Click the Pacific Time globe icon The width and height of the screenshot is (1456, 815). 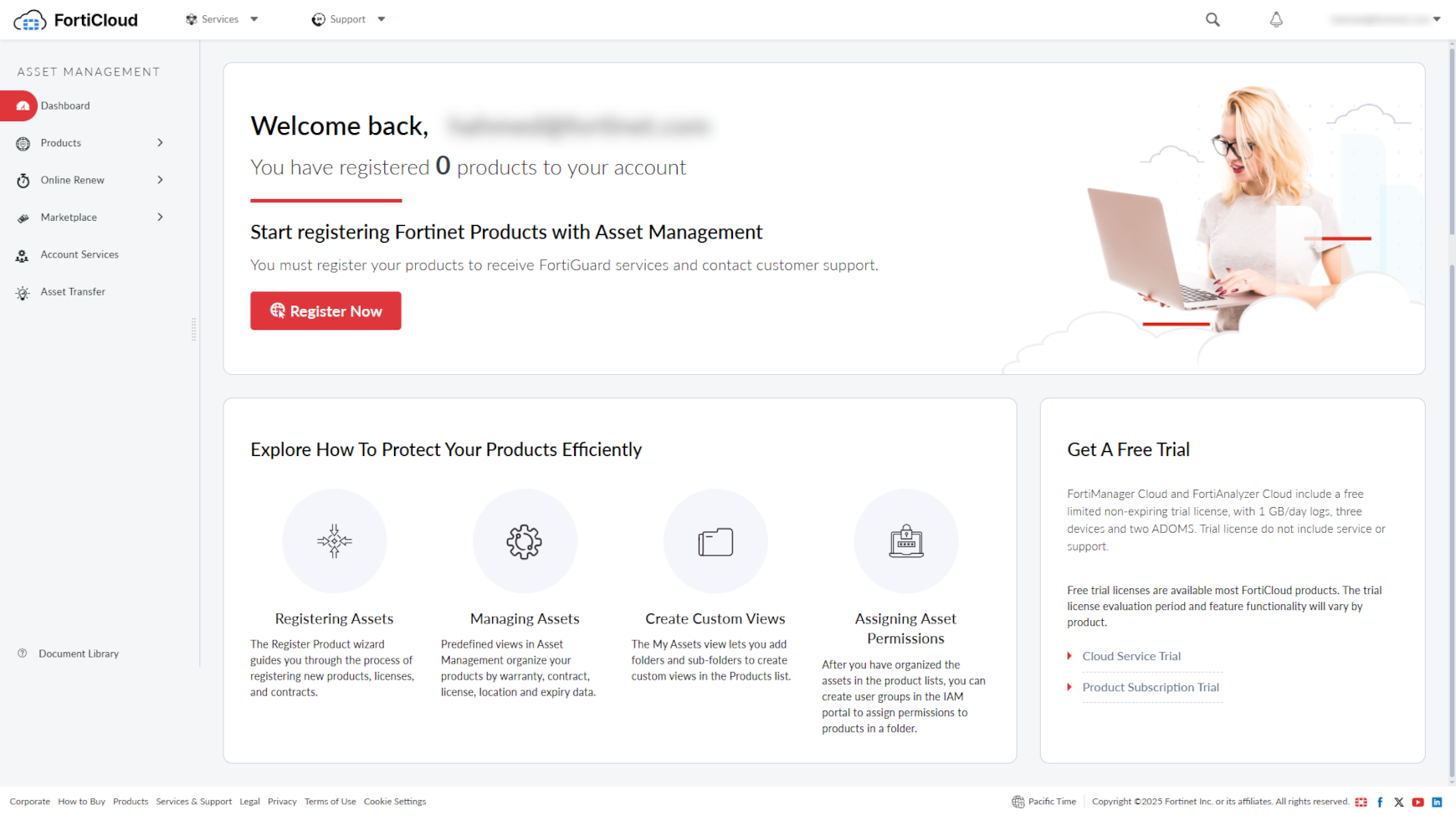pyautogui.click(x=1018, y=802)
